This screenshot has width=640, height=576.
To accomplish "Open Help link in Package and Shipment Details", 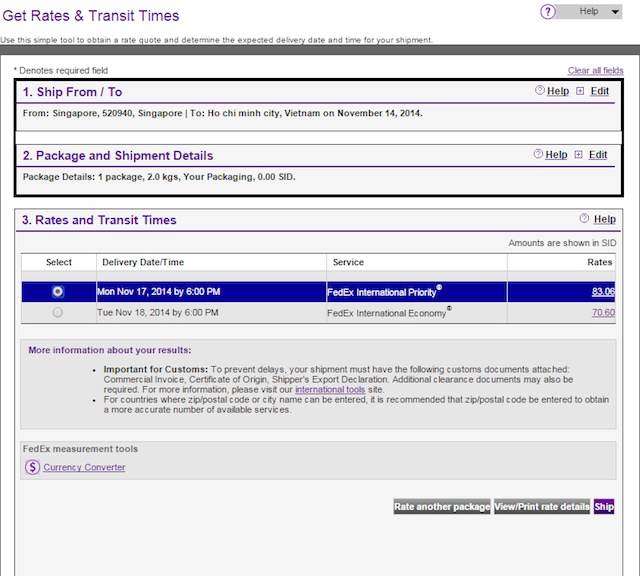I will click(556, 155).
